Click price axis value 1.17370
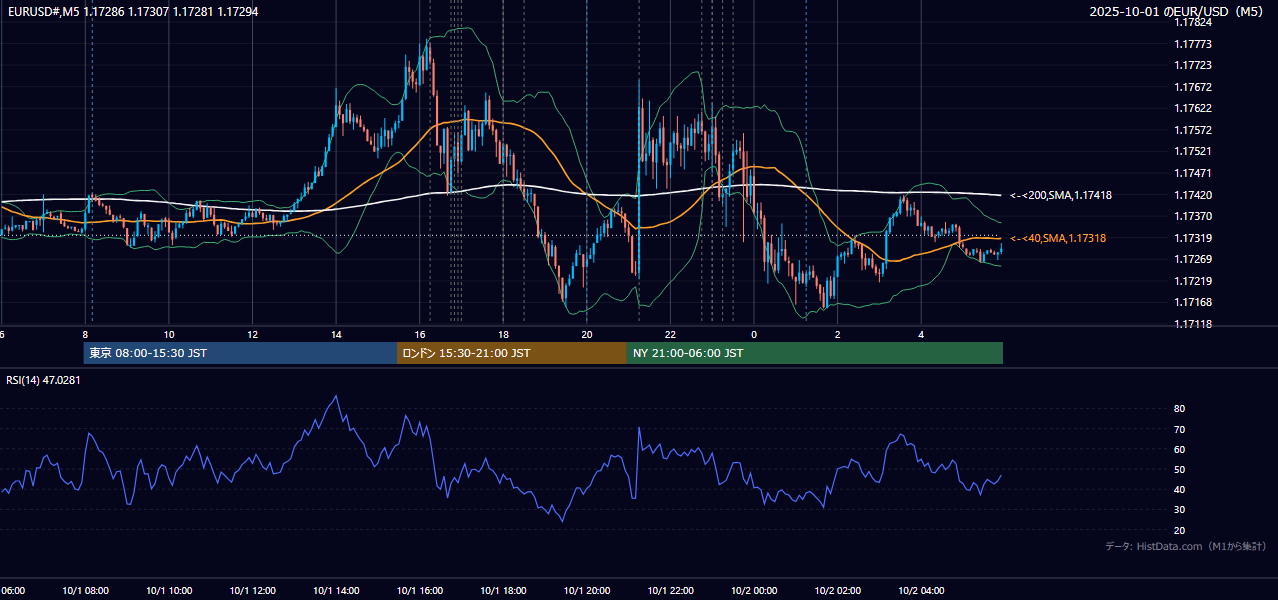 tap(1192, 216)
